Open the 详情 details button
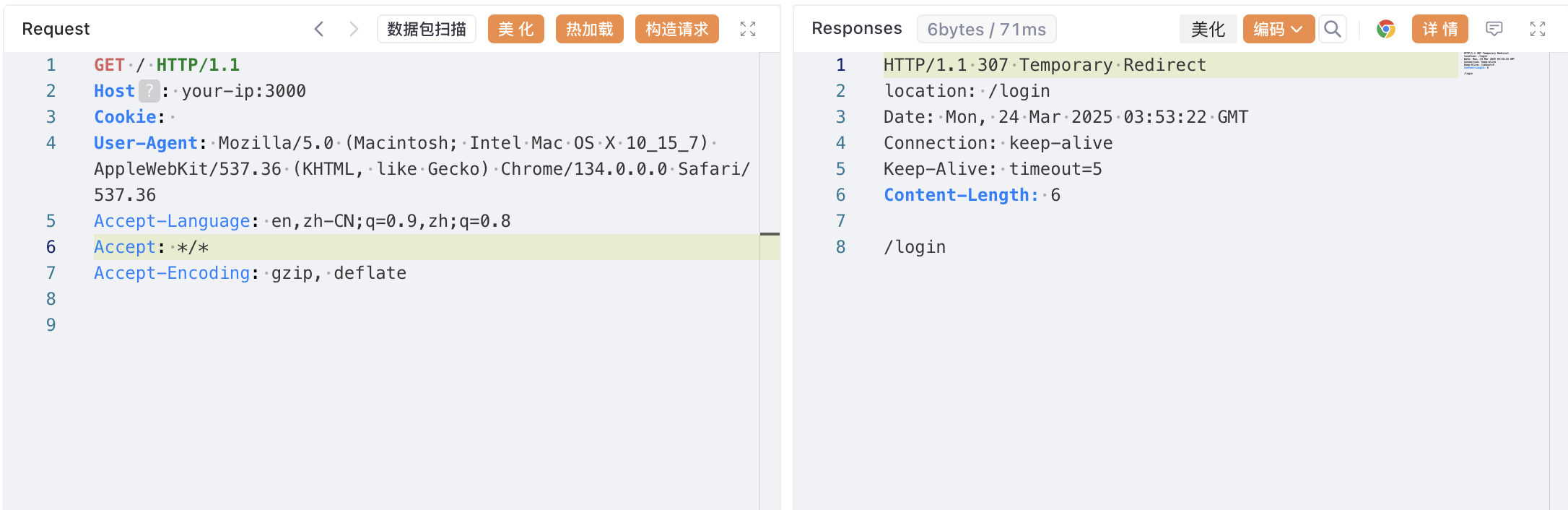Image resolution: width=1568 pixels, height=510 pixels. [x=1439, y=29]
